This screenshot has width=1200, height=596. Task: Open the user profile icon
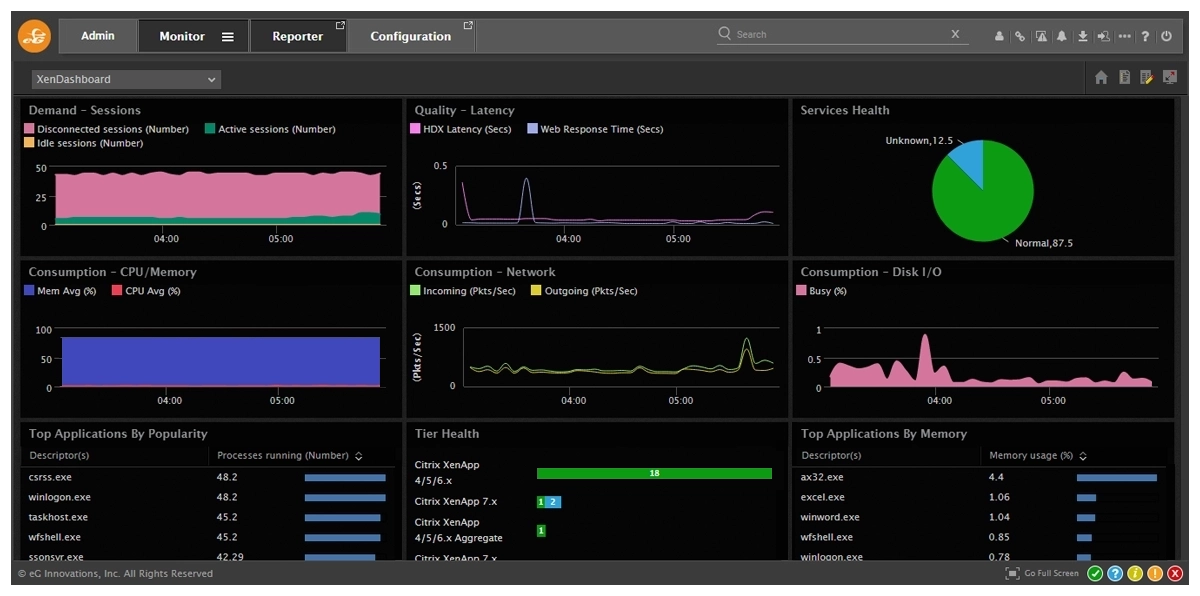click(999, 36)
